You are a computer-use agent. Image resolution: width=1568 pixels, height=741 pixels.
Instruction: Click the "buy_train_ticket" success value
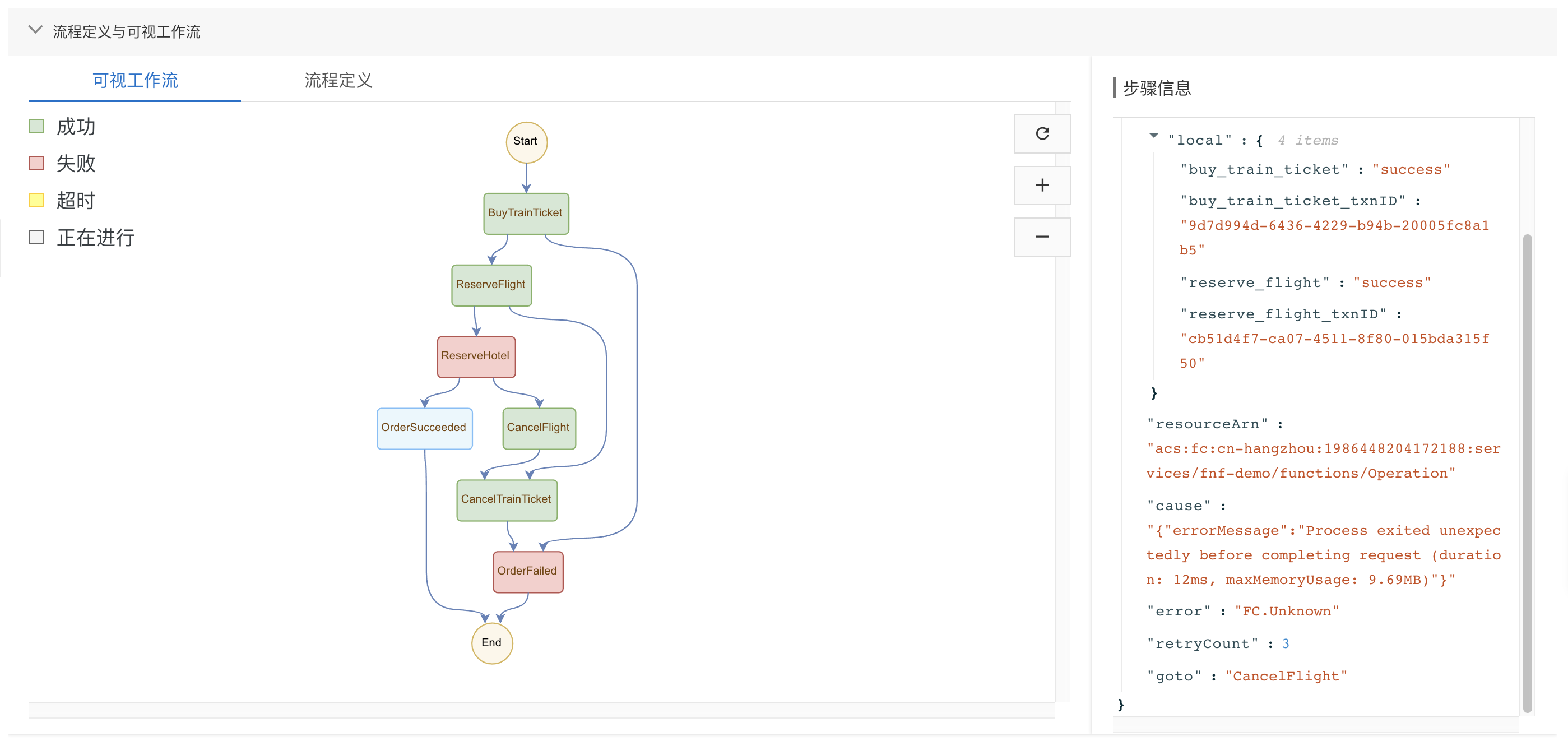point(1411,169)
